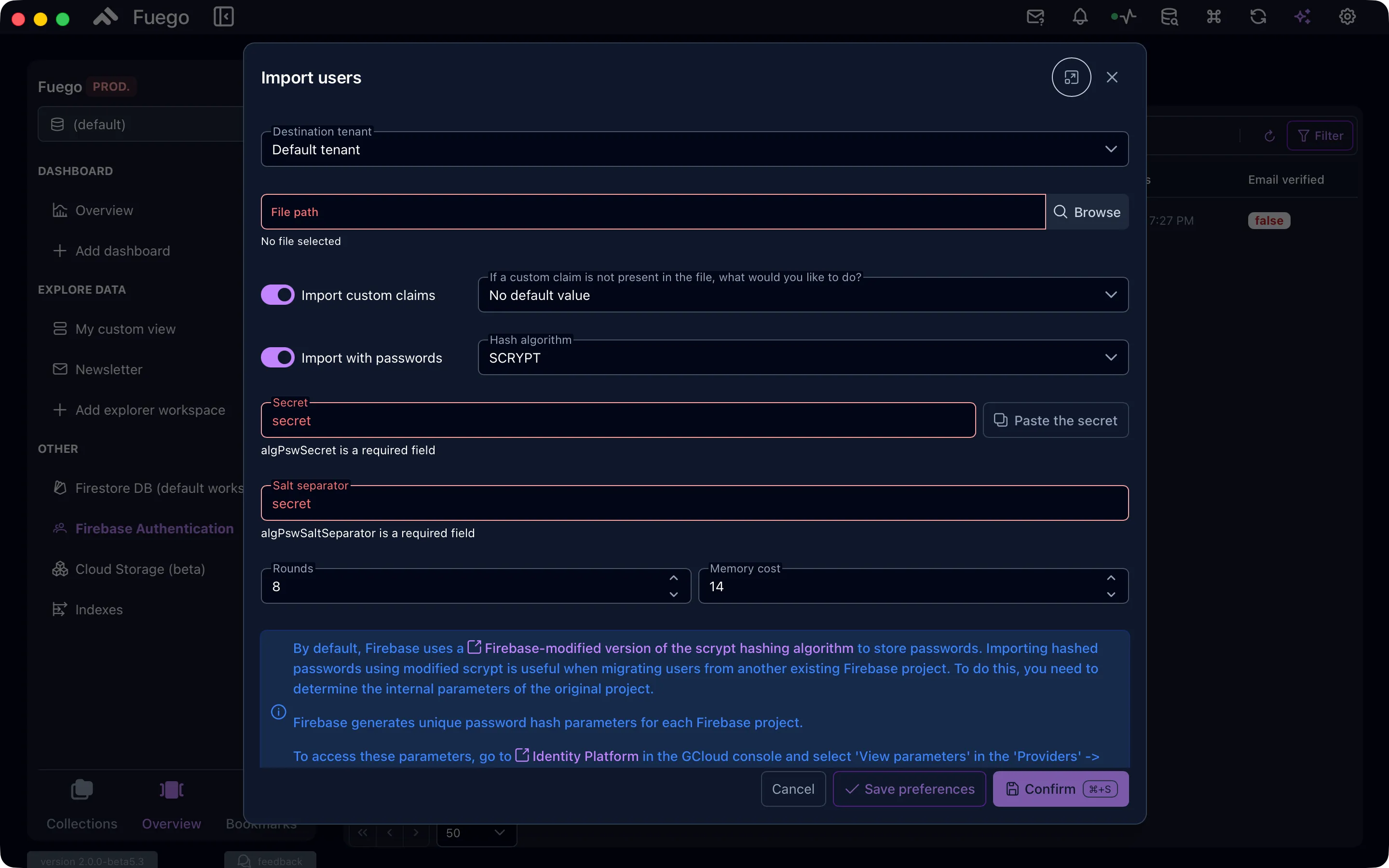Decrease Memory cost with down arrow

(1111, 595)
